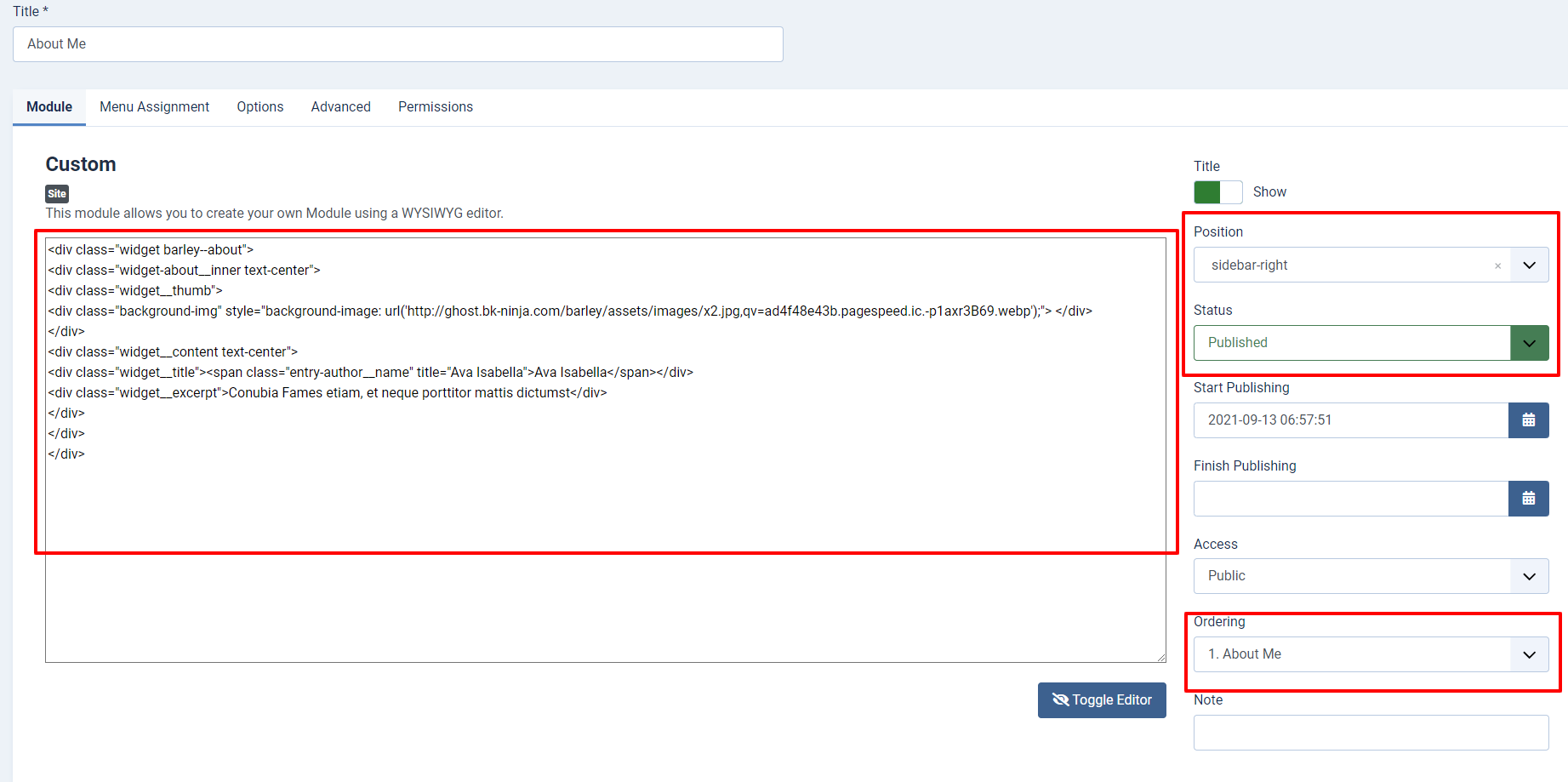Click the empty Finish Publishing field
1568x782 pixels.
pos(1350,499)
